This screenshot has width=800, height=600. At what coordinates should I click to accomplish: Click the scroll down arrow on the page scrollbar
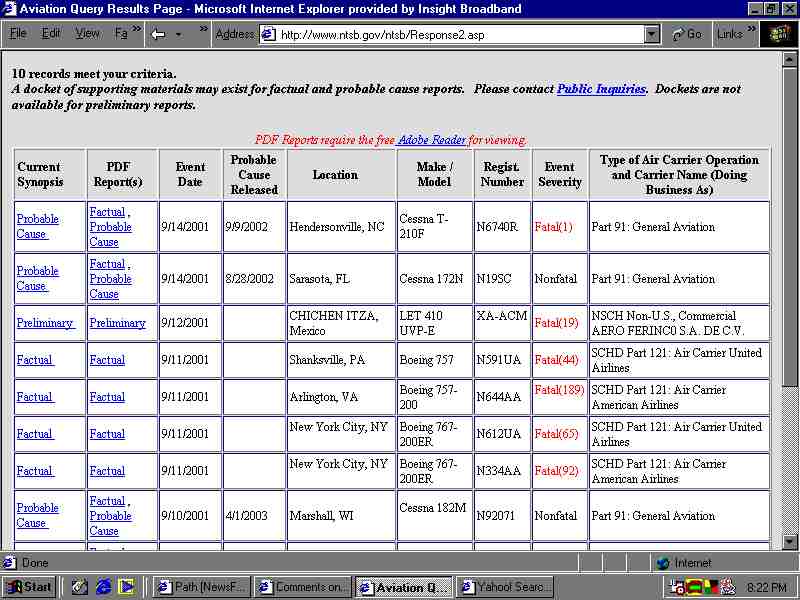coord(790,542)
